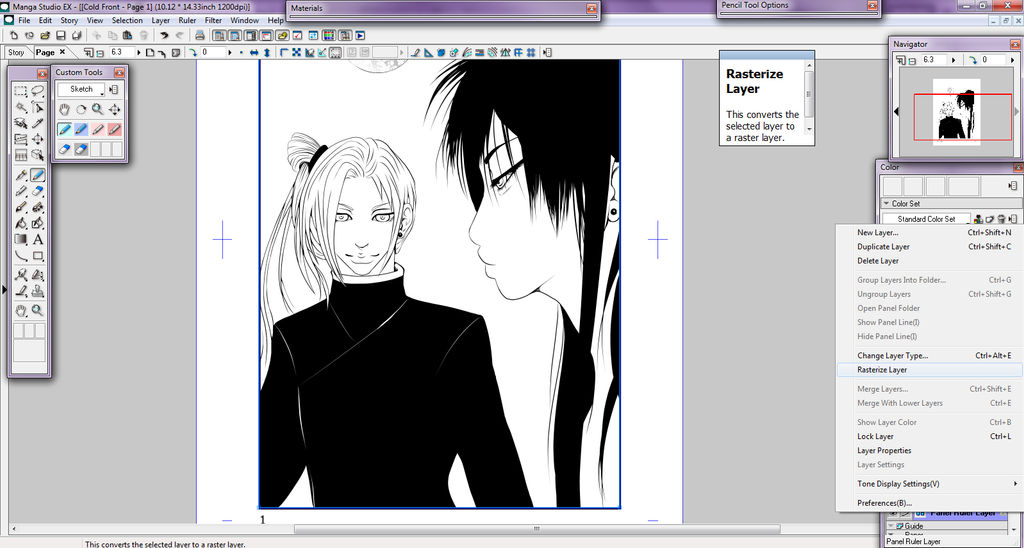Close the Custom Tools palette
The width and height of the screenshot is (1024, 548).
click(120, 72)
